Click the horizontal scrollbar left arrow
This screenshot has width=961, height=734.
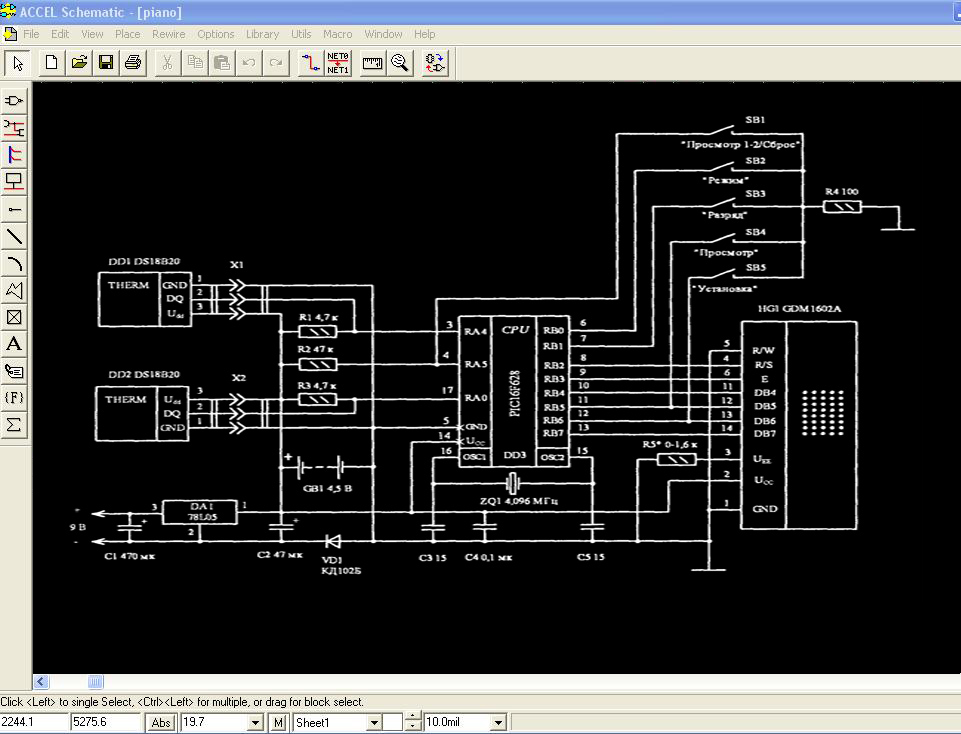[42, 682]
